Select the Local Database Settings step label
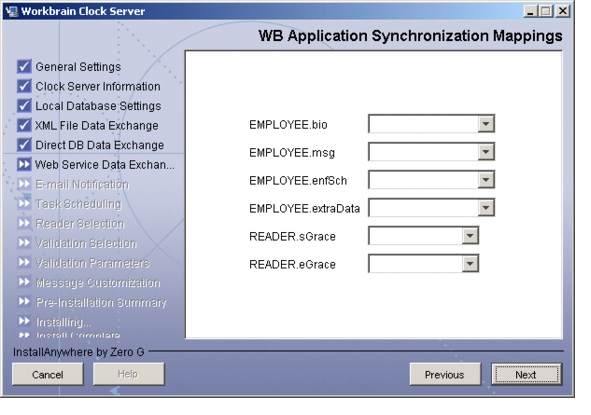This screenshot has width=591, height=415. (x=98, y=106)
